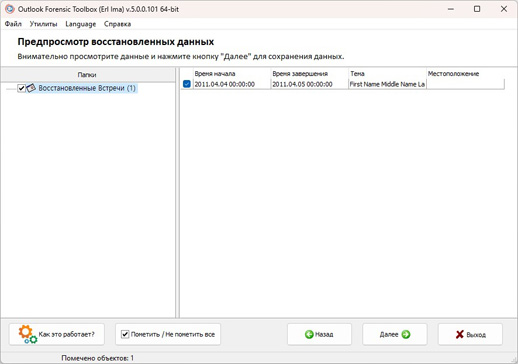518x364 pixels.
Task: Uncheck the Восстановленные Встречи folder checkbox
Action: pos(21,88)
